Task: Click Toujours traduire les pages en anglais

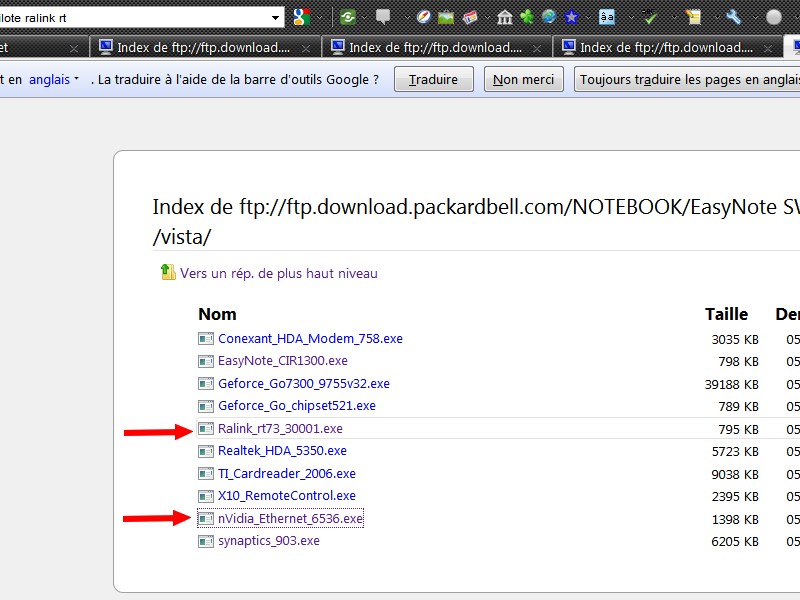Action: (688, 79)
